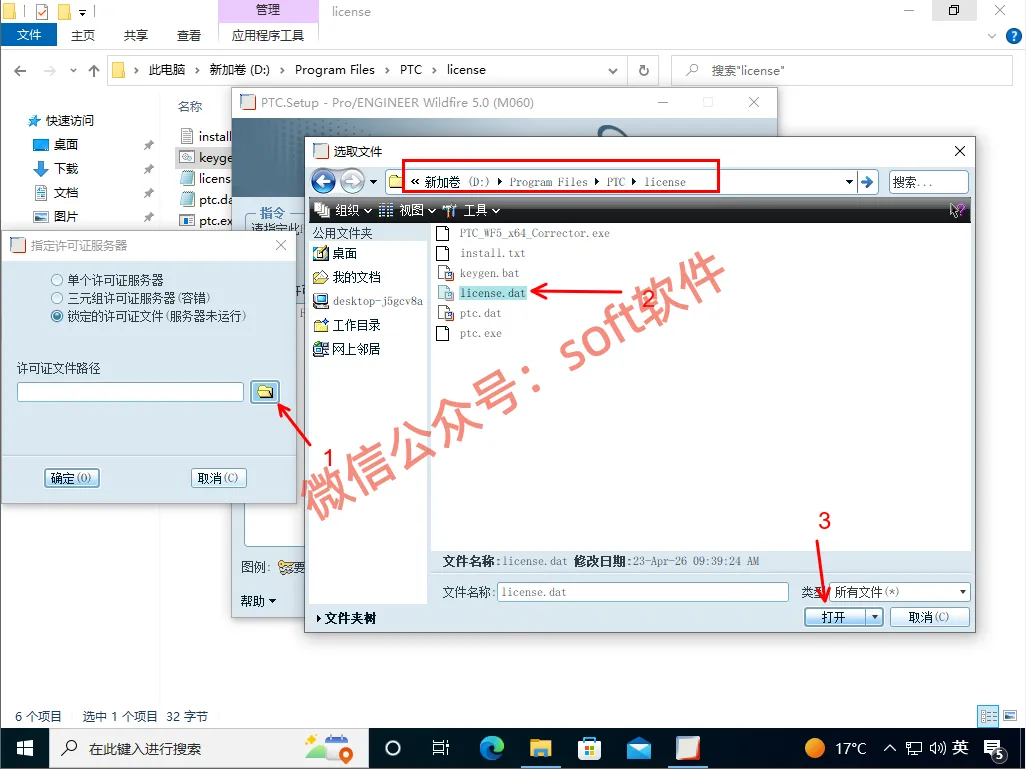Open the Mail app from the taskbar
The image size is (1026, 769).
click(x=639, y=748)
